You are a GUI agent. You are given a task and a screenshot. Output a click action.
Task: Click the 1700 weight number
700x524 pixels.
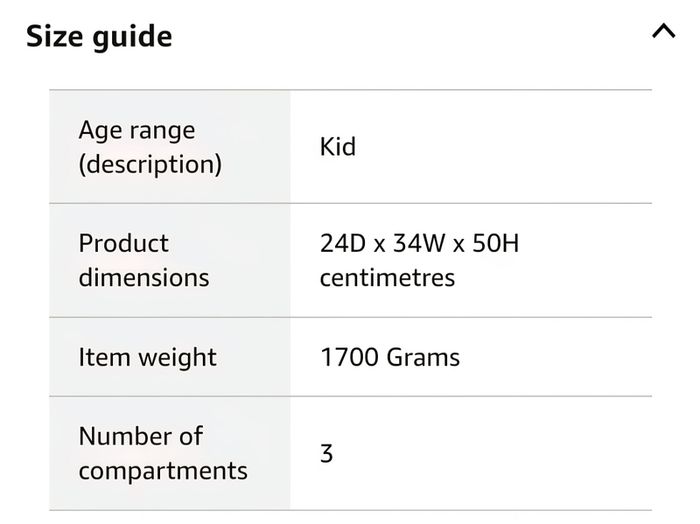pos(350,357)
